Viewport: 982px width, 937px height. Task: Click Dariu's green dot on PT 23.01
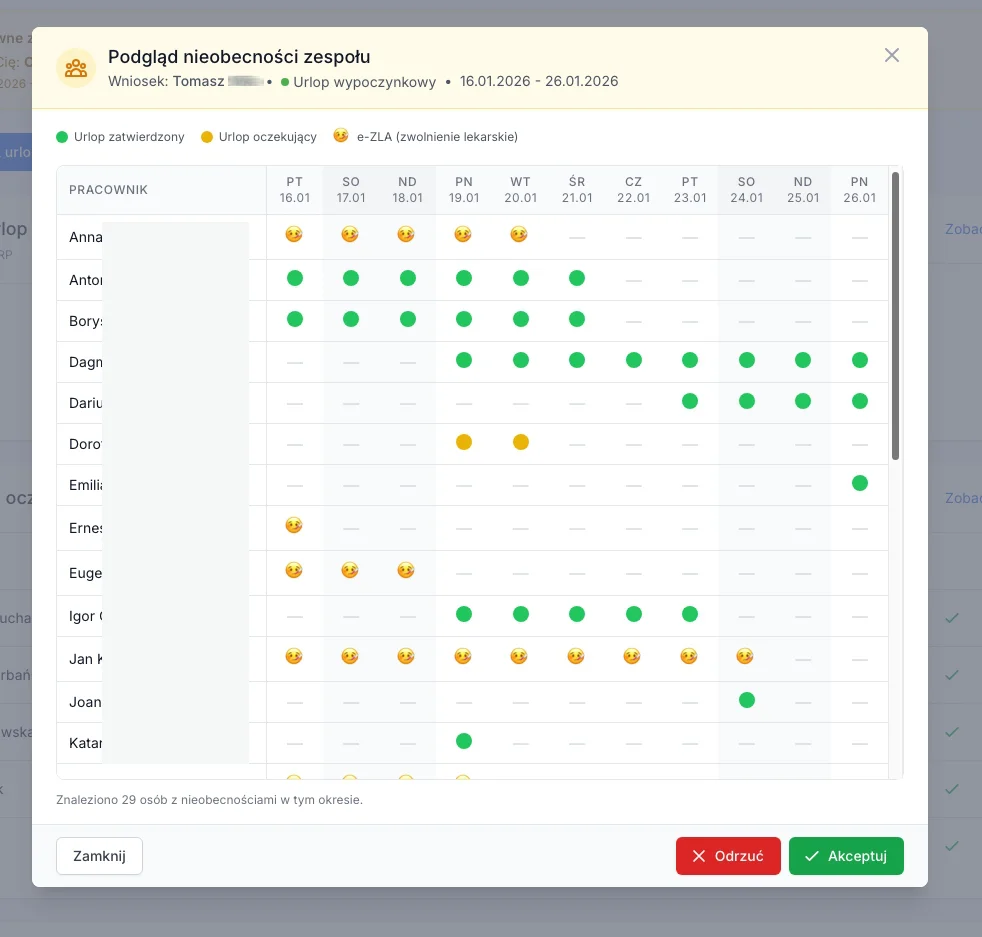689,401
